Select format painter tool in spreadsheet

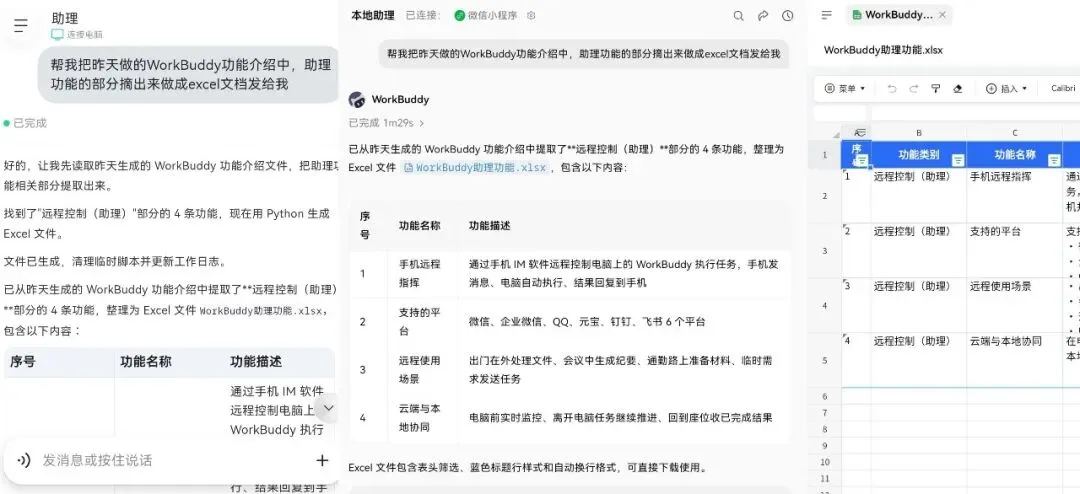click(x=935, y=88)
